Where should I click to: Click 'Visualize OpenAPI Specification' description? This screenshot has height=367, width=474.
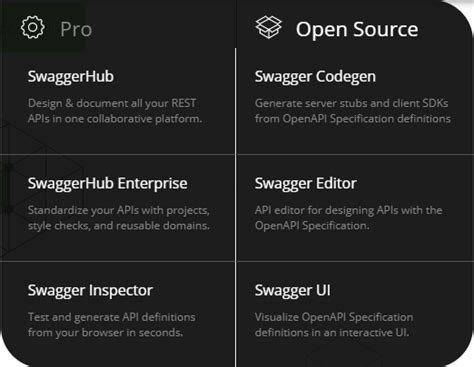pyautogui.click(x=334, y=317)
